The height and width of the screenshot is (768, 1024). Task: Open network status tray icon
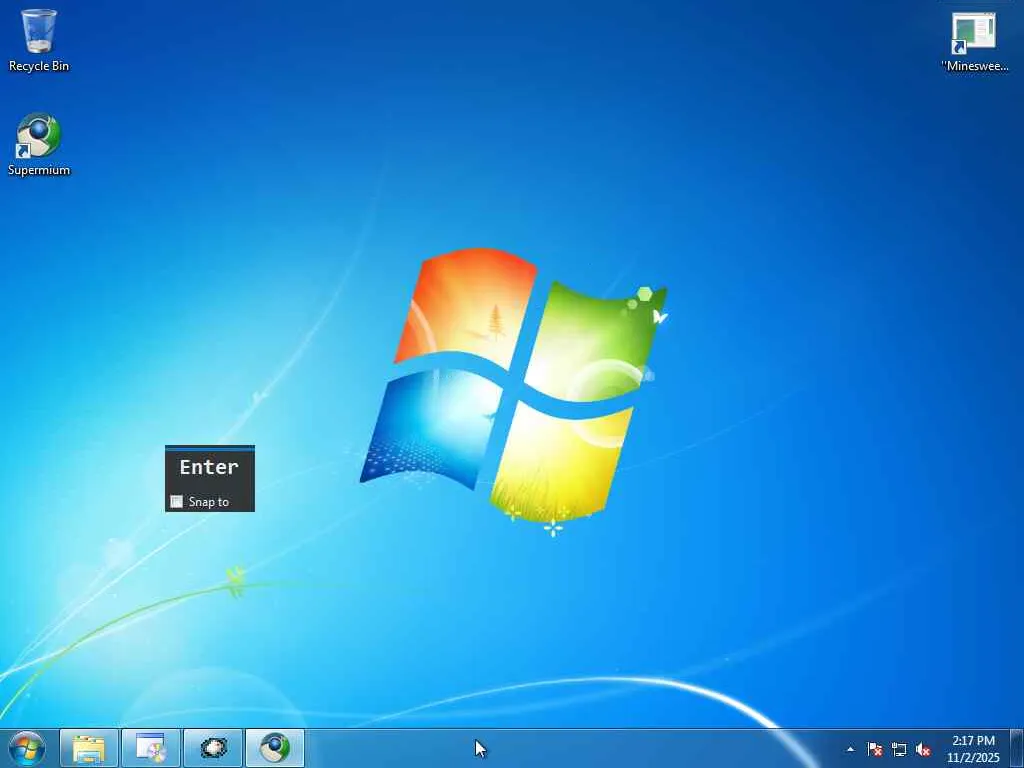(899, 749)
